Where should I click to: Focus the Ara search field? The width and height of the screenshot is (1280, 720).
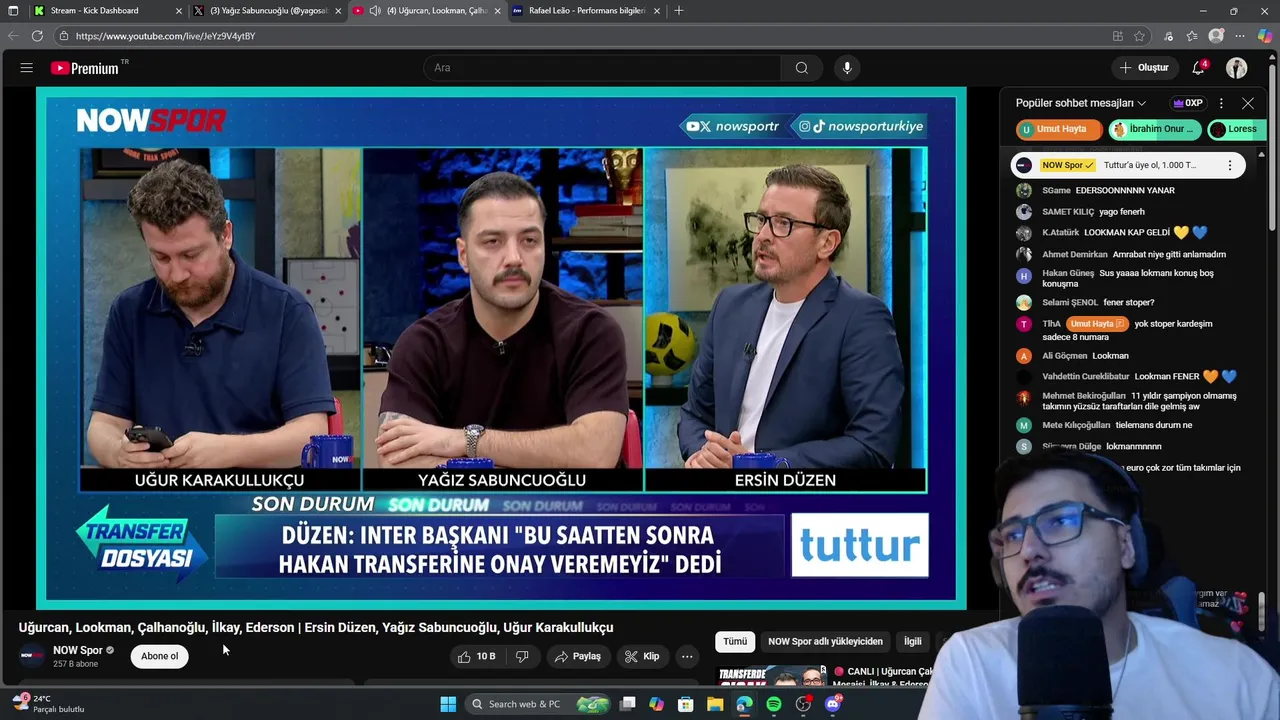click(602, 68)
